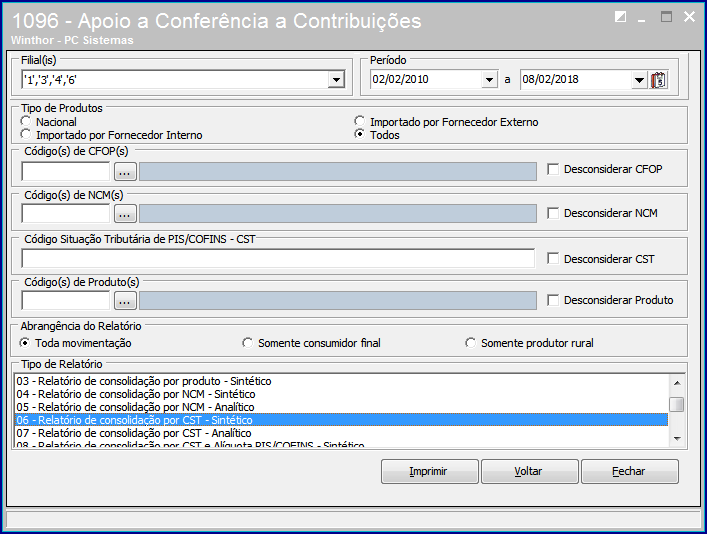Viewport: 707px width, 534px height.
Task: Click the NCM code input field
Action: (66, 213)
